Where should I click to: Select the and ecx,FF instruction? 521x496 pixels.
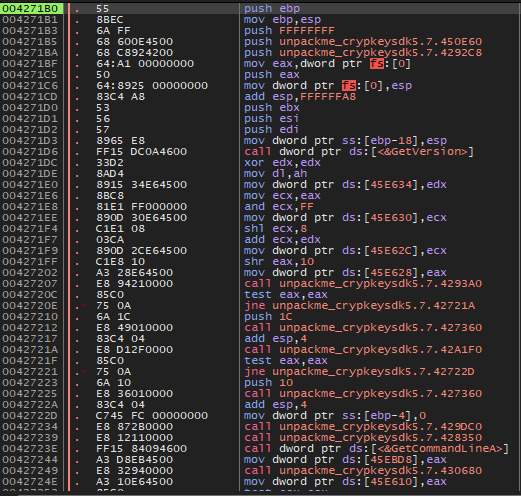click(279, 206)
